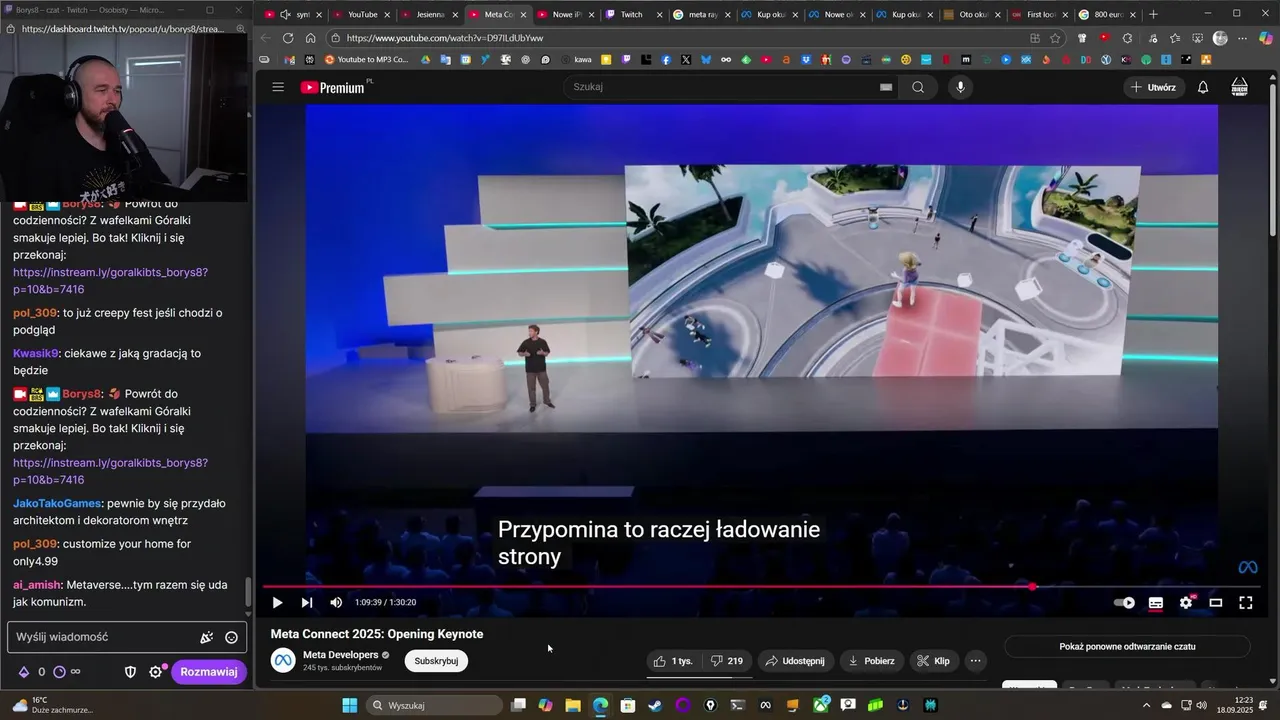The image size is (1280, 720).
Task: Click the 'Udostępnij' share button
Action: (796, 661)
